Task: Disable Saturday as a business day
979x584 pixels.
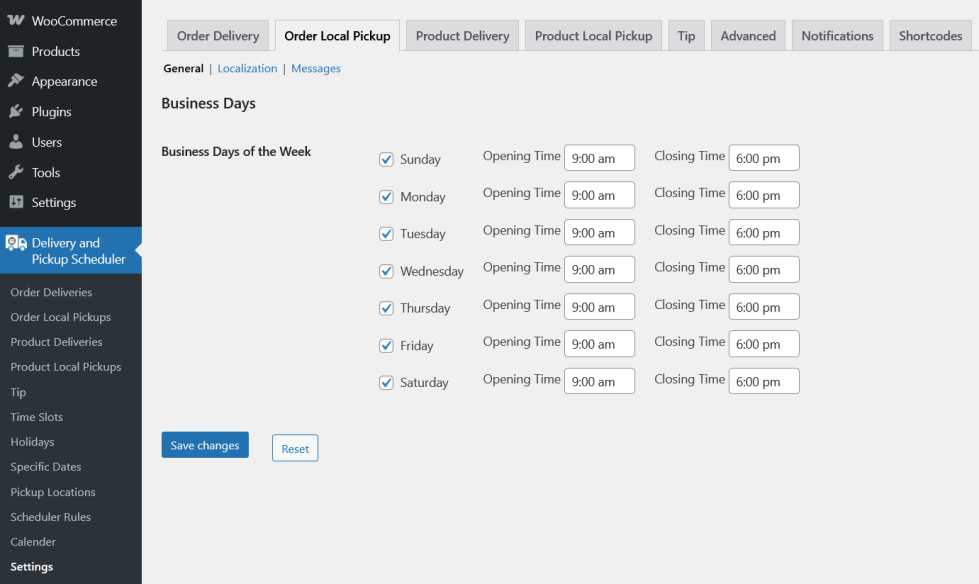Action: pos(386,382)
